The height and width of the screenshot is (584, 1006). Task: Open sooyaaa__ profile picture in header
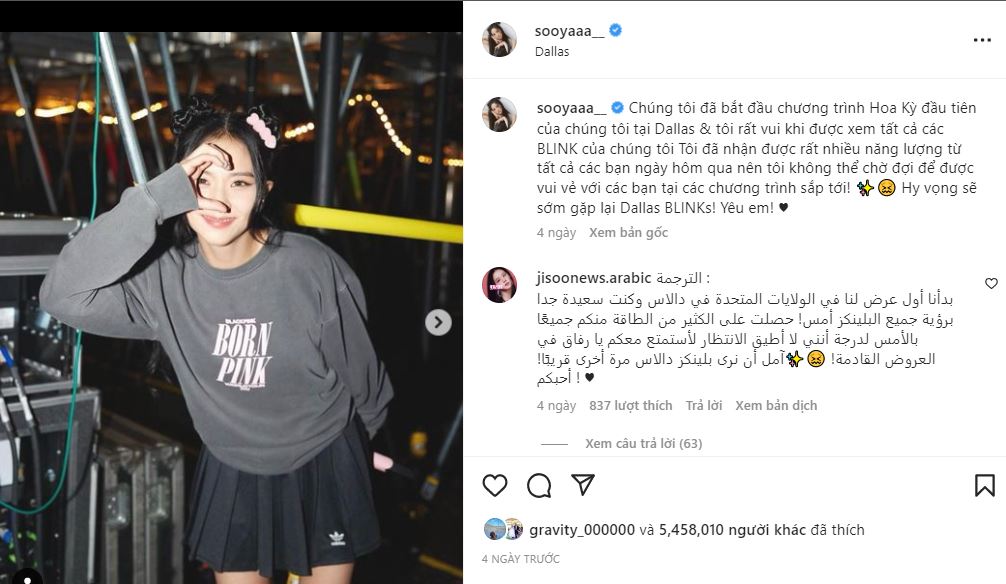pos(499,39)
